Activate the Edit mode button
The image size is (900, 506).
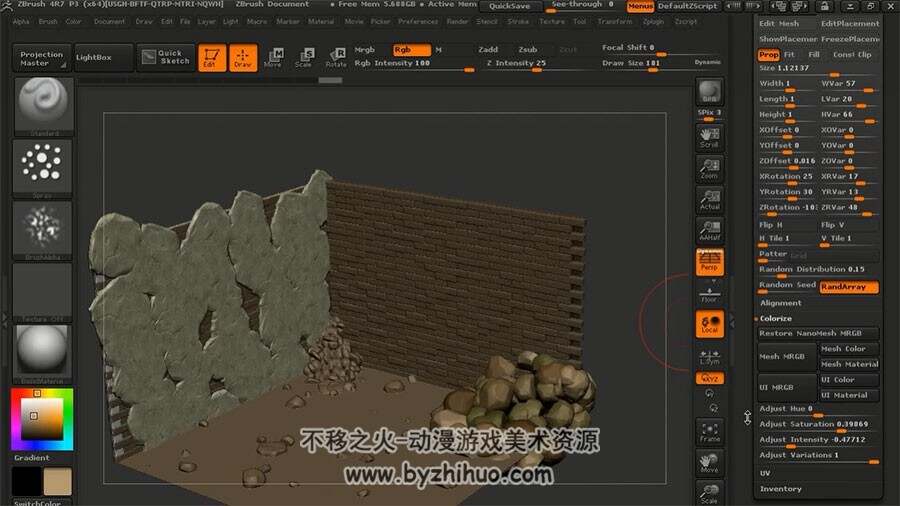click(x=212, y=57)
